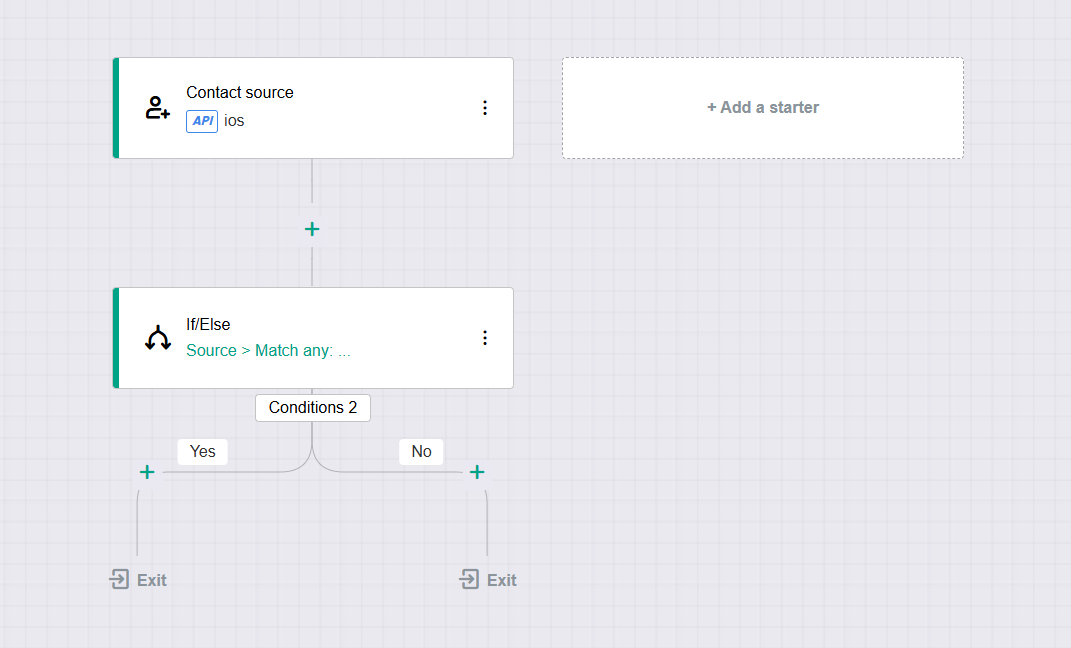Screen dimensions: 1071x648
Task: Open the Contact source three-dot menu
Action: (x=485, y=108)
